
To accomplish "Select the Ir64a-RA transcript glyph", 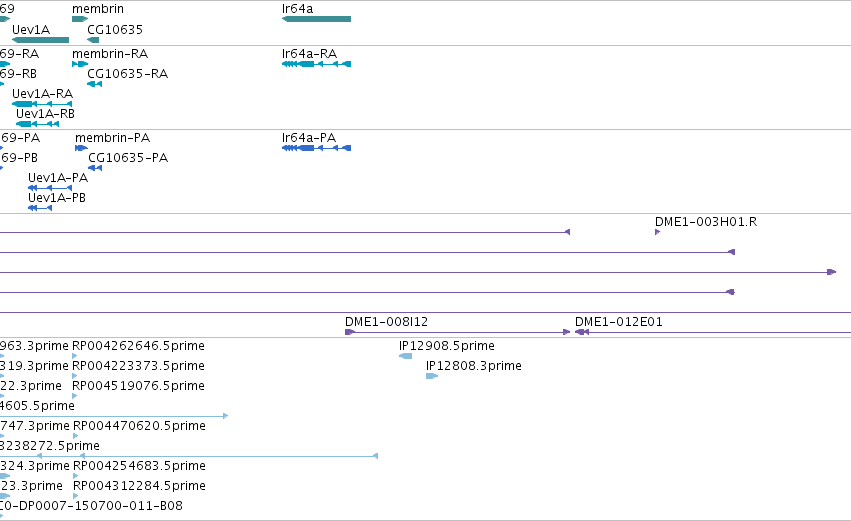I will point(316,64).
